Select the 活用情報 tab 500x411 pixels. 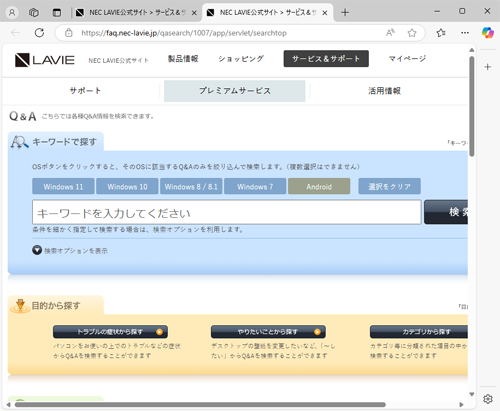click(384, 91)
